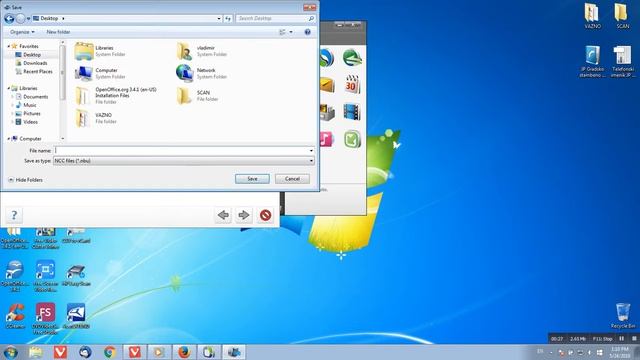The width and height of the screenshot is (640, 360).
Task: Open the views options dropdown arrow
Action: (291, 32)
